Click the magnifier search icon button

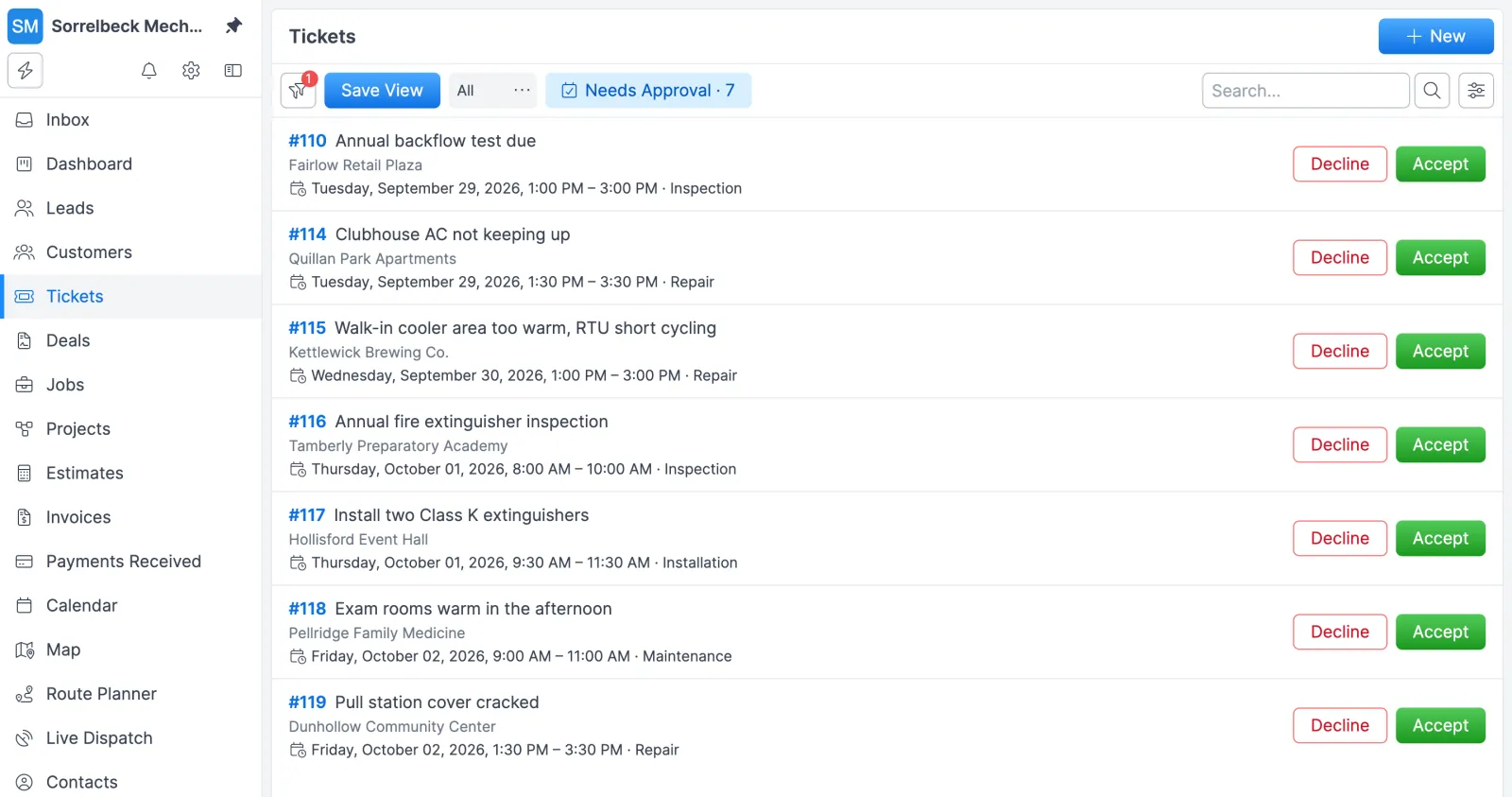[x=1433, y=91]
